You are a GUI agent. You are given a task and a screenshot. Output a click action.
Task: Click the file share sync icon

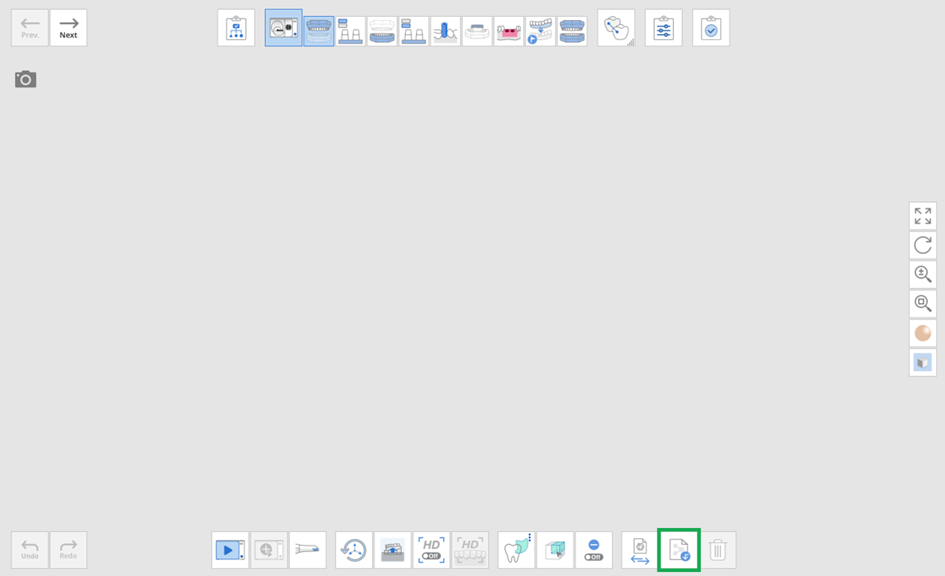(679, 550)
